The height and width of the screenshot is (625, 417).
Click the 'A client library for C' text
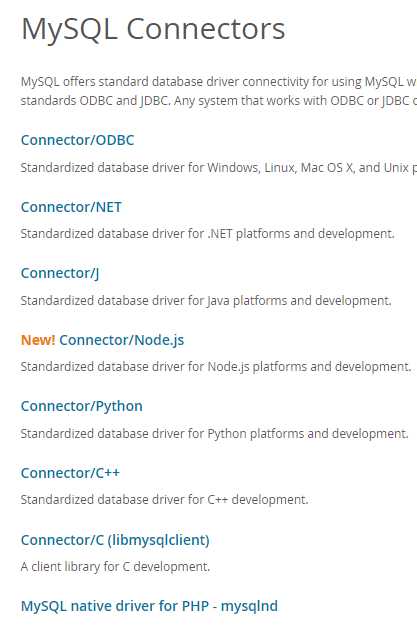[115, 566]
